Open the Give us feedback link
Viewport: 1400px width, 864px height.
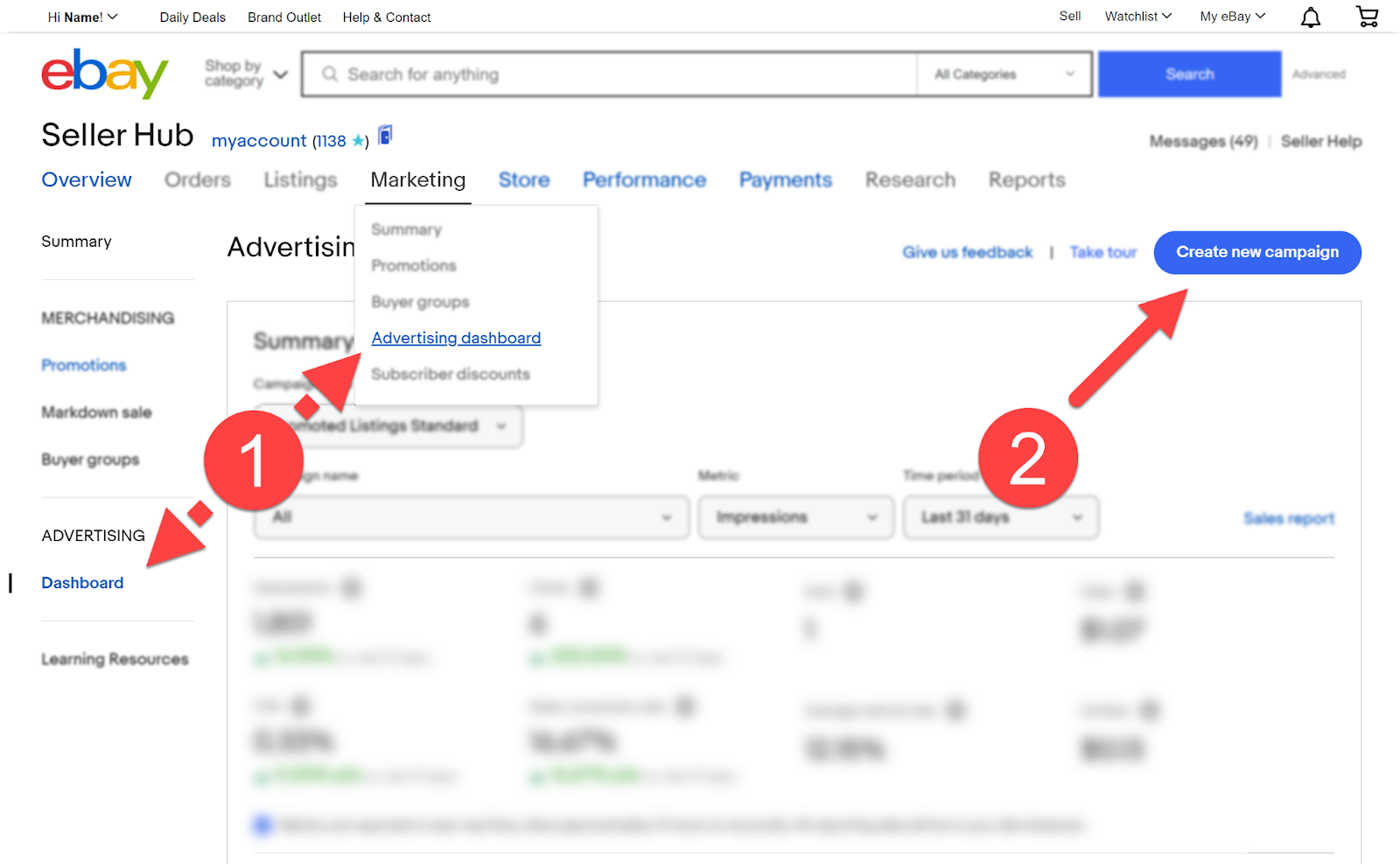[x=968, y=252]
